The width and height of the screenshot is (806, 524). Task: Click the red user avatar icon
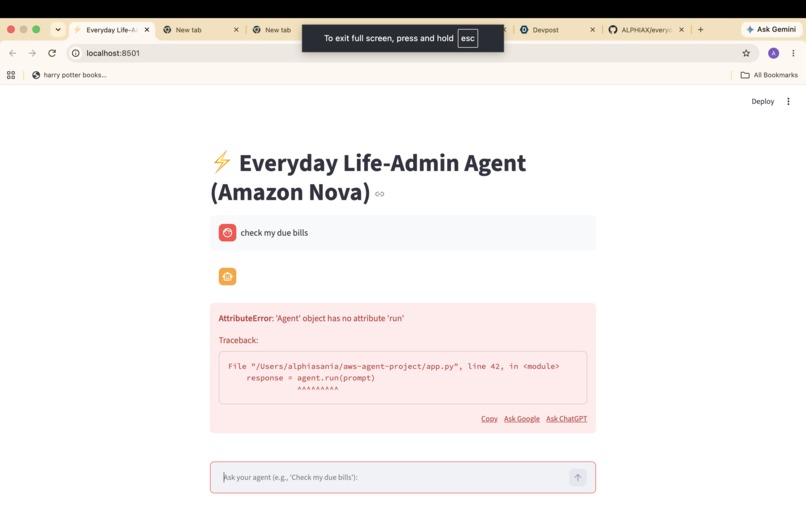click(227, 232)
